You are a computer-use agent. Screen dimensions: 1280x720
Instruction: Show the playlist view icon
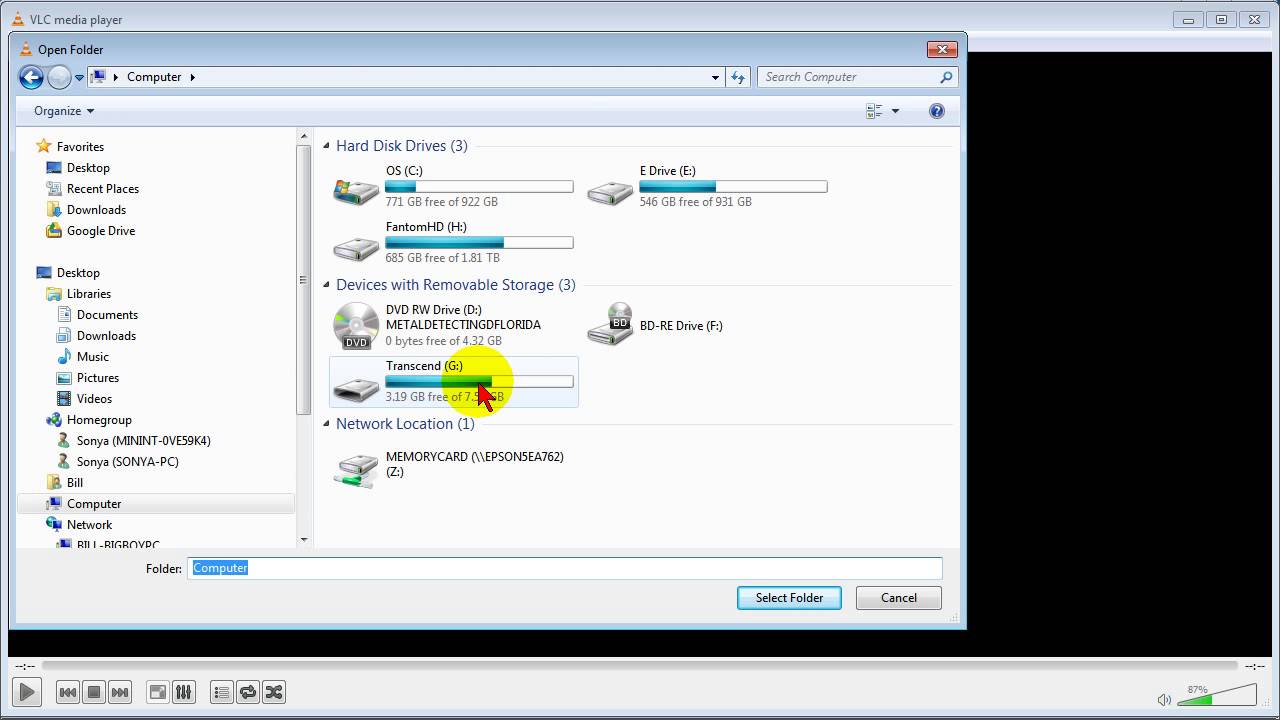[221, 691]
